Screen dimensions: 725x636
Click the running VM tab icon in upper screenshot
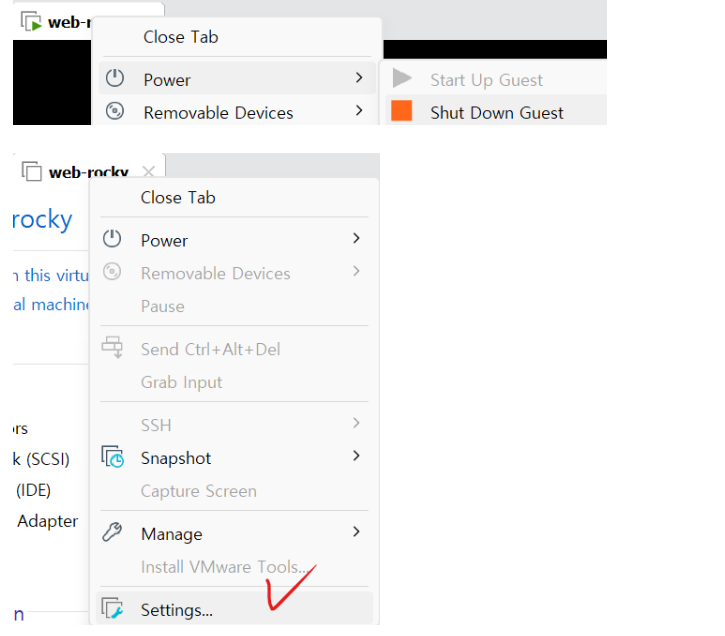pos(31,21)
